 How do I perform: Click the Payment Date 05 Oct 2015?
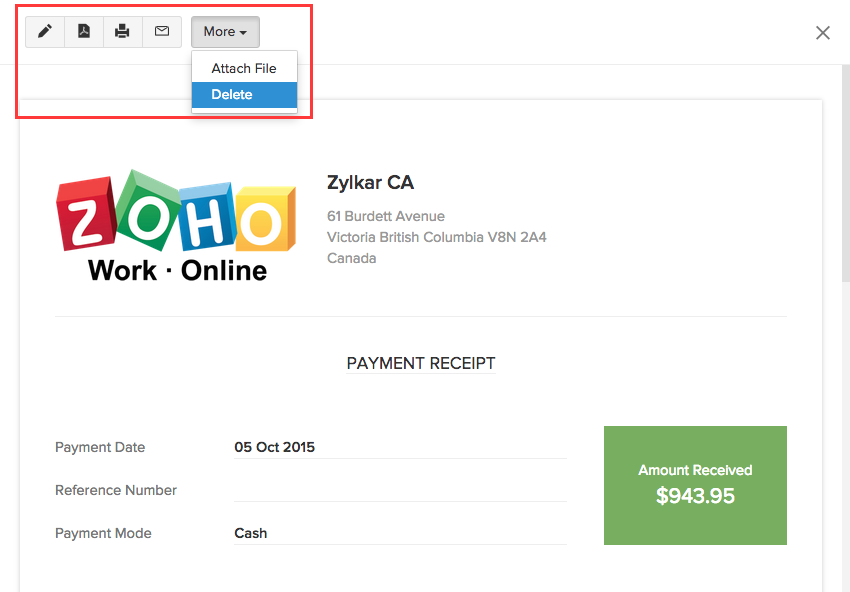(x=274, y=447)
